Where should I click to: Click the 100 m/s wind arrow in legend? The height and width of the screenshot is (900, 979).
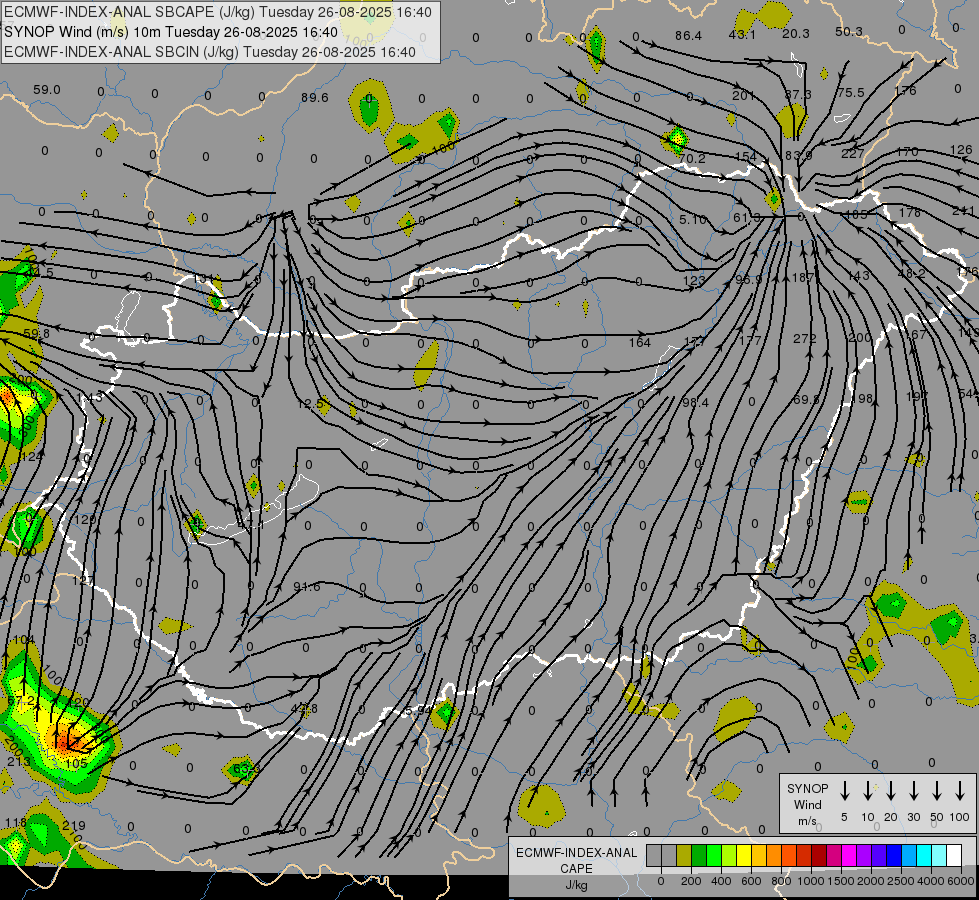tap(960, 791)
